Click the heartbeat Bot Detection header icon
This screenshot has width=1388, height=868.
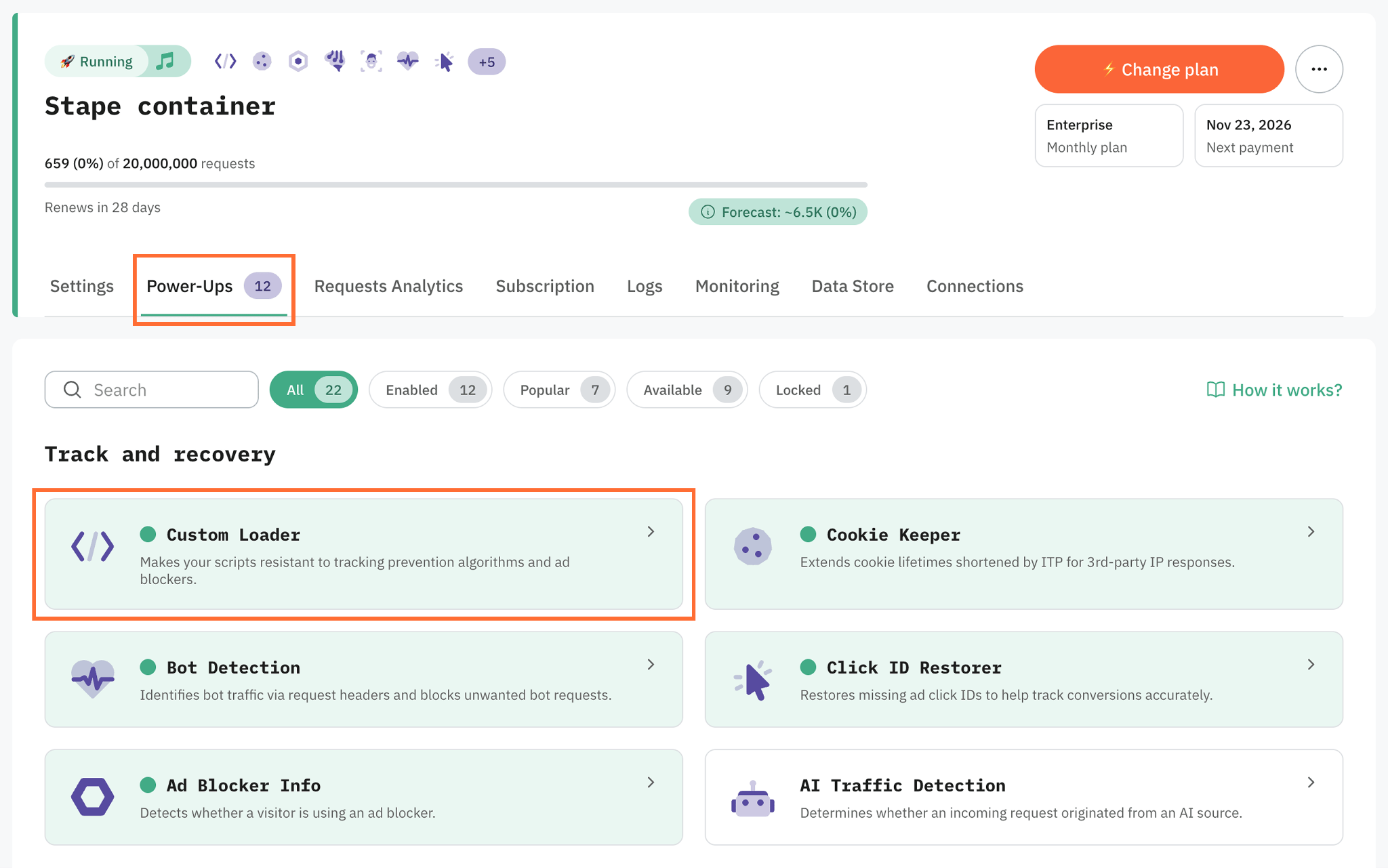(x=408, y=62)
